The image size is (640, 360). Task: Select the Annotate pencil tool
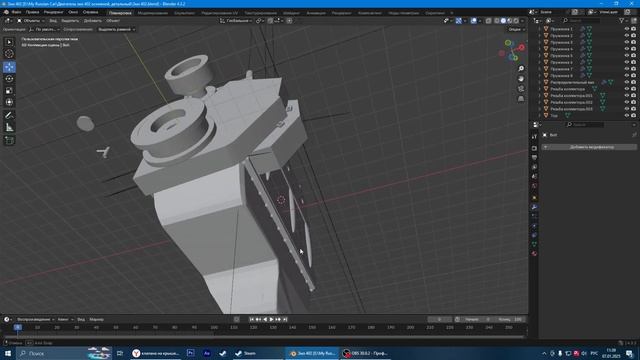coord(9,116)
